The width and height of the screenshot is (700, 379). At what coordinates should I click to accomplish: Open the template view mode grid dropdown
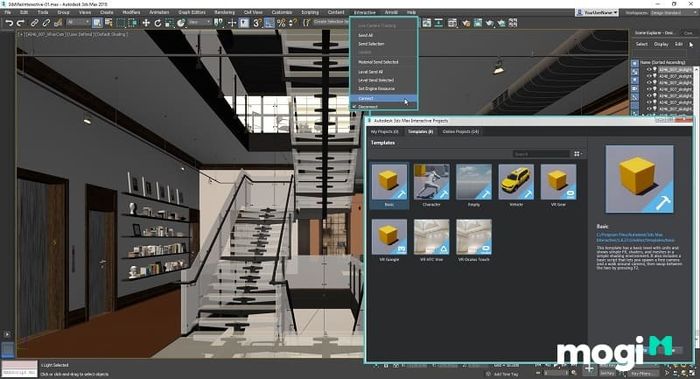[578, 154]
